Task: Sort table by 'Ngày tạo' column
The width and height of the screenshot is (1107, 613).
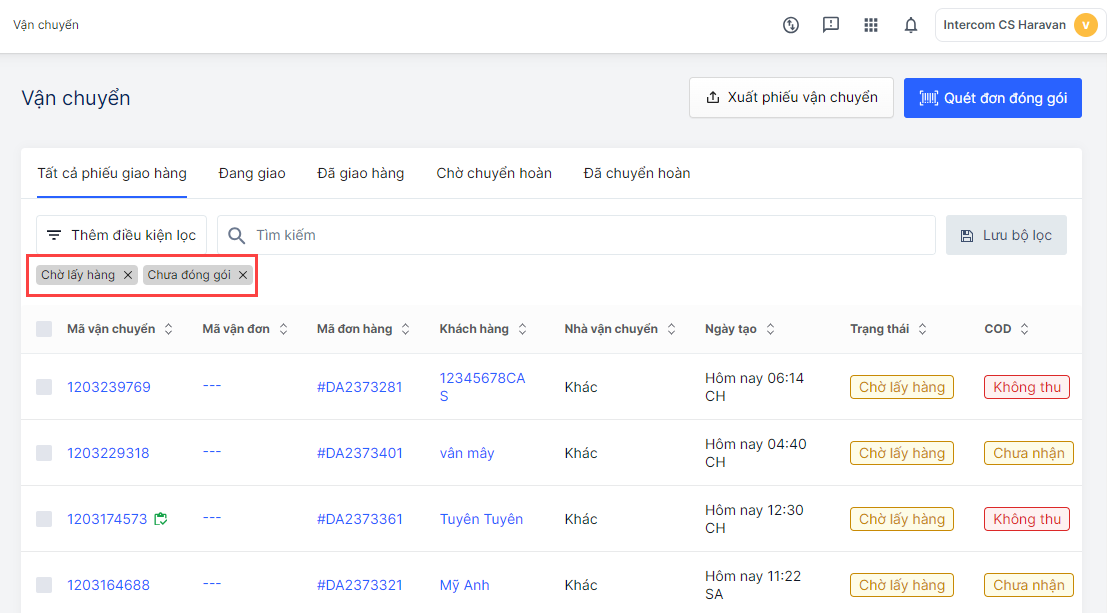Action: (770, 329)
